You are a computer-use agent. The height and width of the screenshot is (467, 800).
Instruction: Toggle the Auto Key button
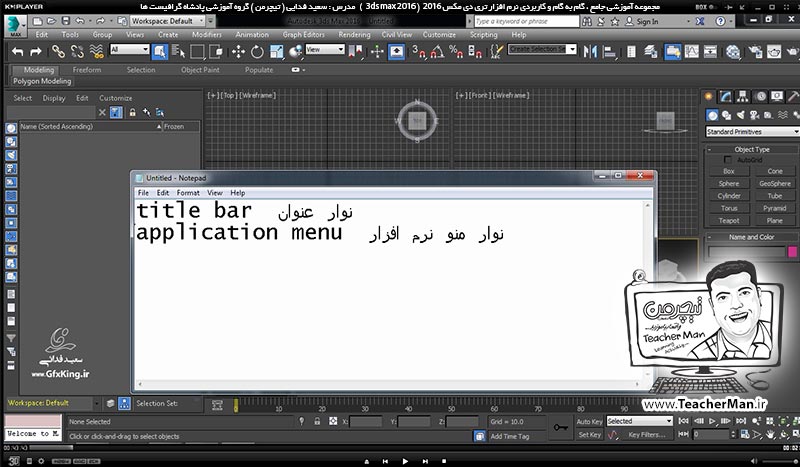pos(589,422)
